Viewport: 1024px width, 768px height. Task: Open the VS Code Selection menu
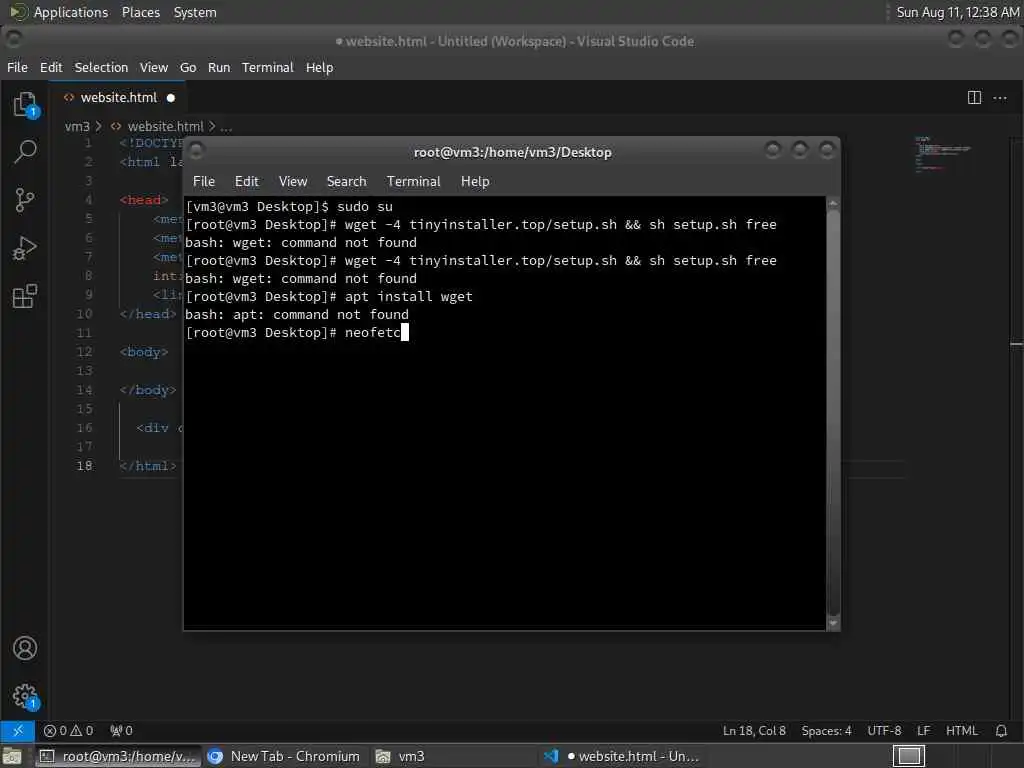[x=101, y=67]
